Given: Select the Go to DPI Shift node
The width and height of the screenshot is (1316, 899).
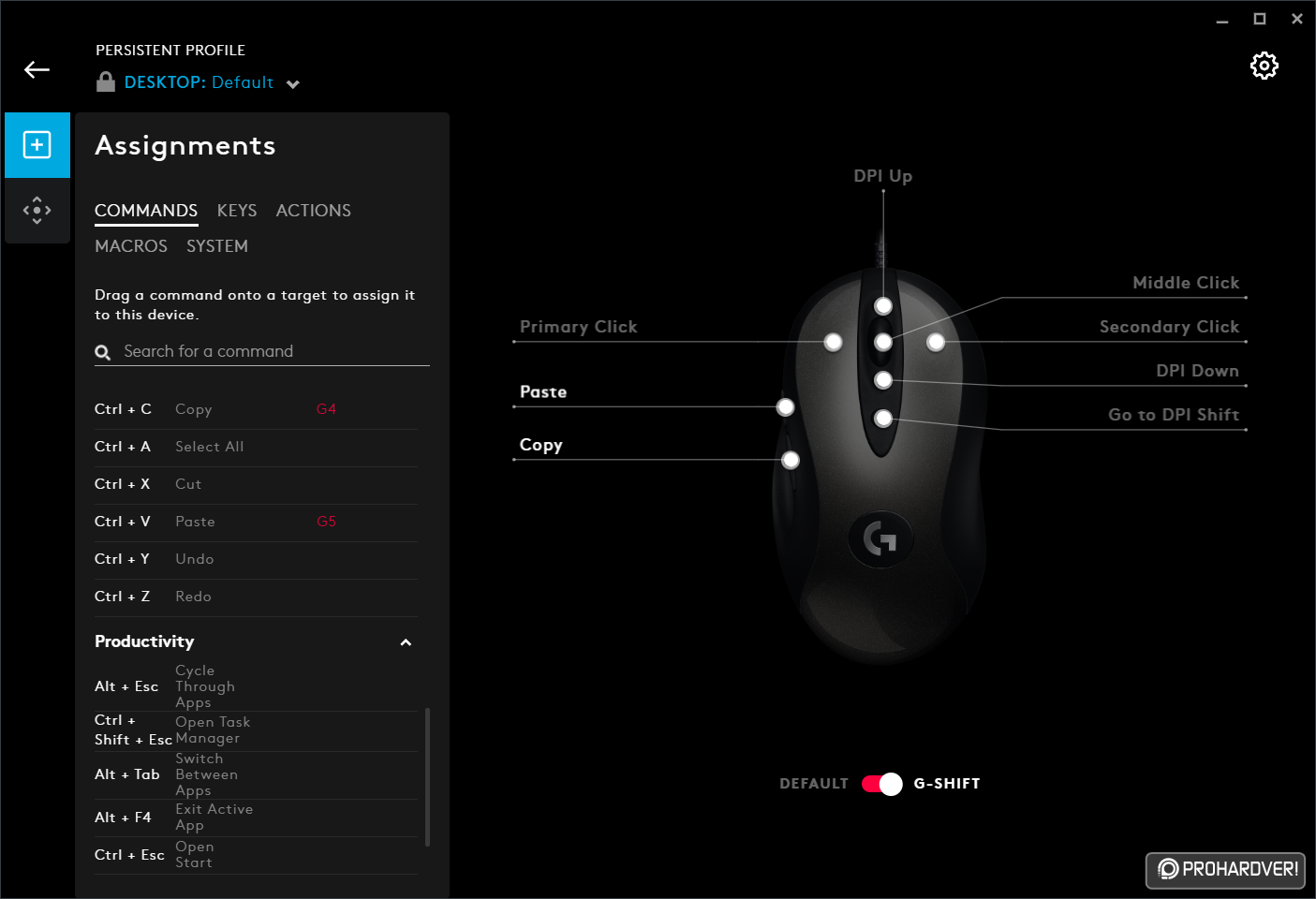Looking at the screenshot, I should coord(883,419).
